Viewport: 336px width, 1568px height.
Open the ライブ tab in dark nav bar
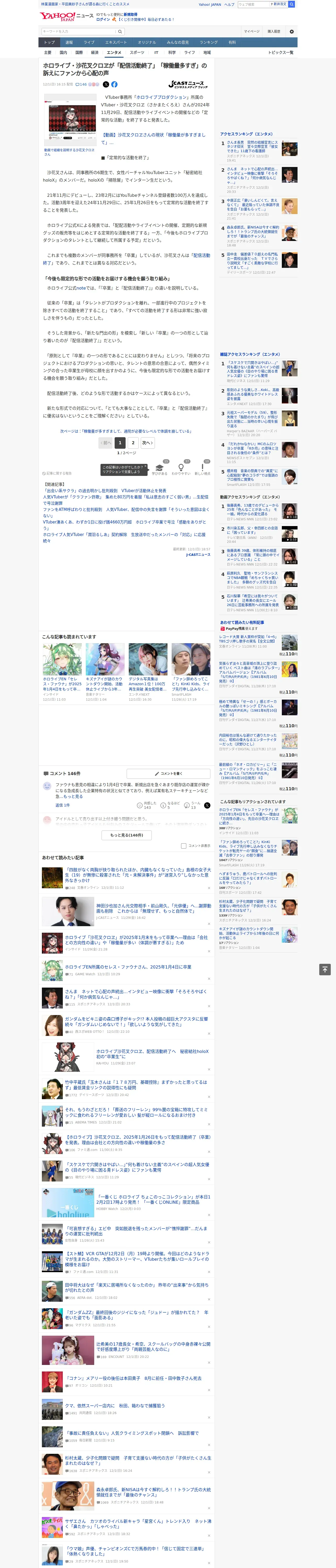coord(89,42)
